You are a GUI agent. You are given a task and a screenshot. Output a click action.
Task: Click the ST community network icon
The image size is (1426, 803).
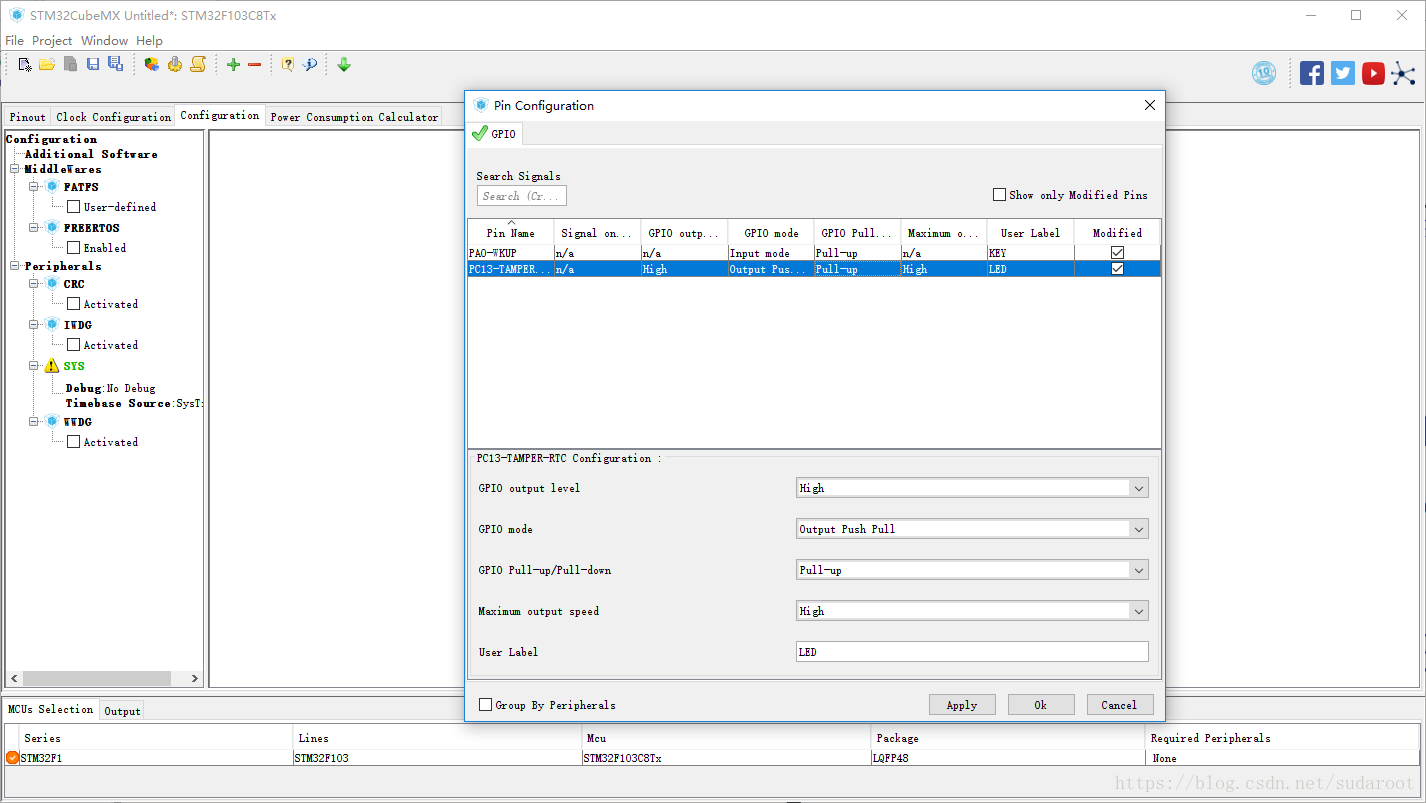pos(1404,73)
